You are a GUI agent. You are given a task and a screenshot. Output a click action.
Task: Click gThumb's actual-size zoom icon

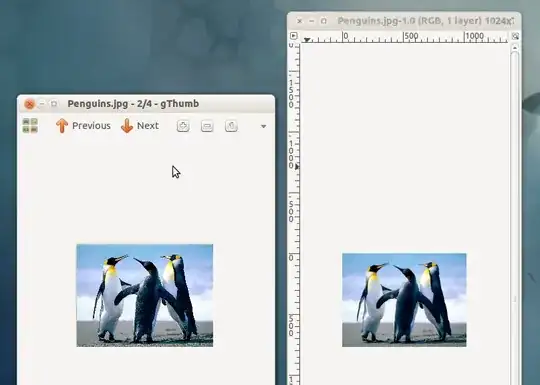coord(231,126)
